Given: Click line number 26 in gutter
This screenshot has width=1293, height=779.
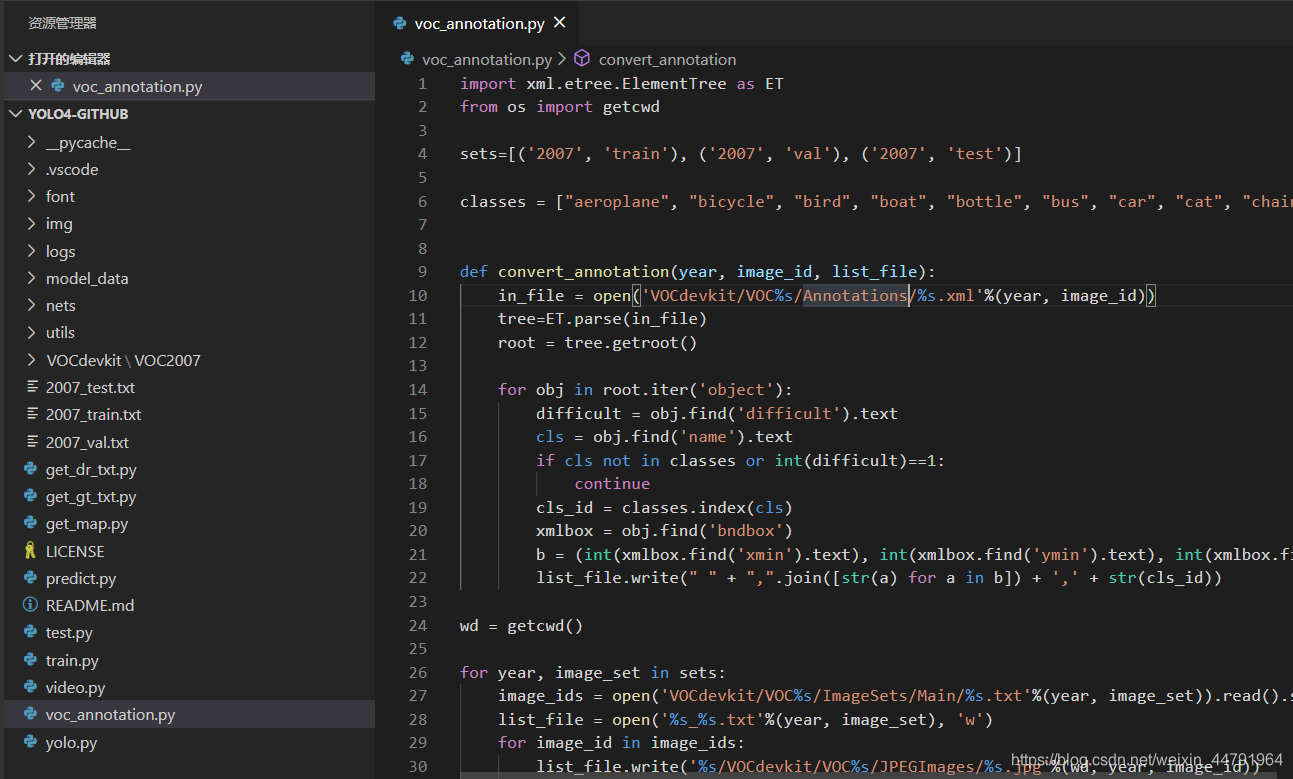Looking at the screenshot, I should click(x=418, y=672).
